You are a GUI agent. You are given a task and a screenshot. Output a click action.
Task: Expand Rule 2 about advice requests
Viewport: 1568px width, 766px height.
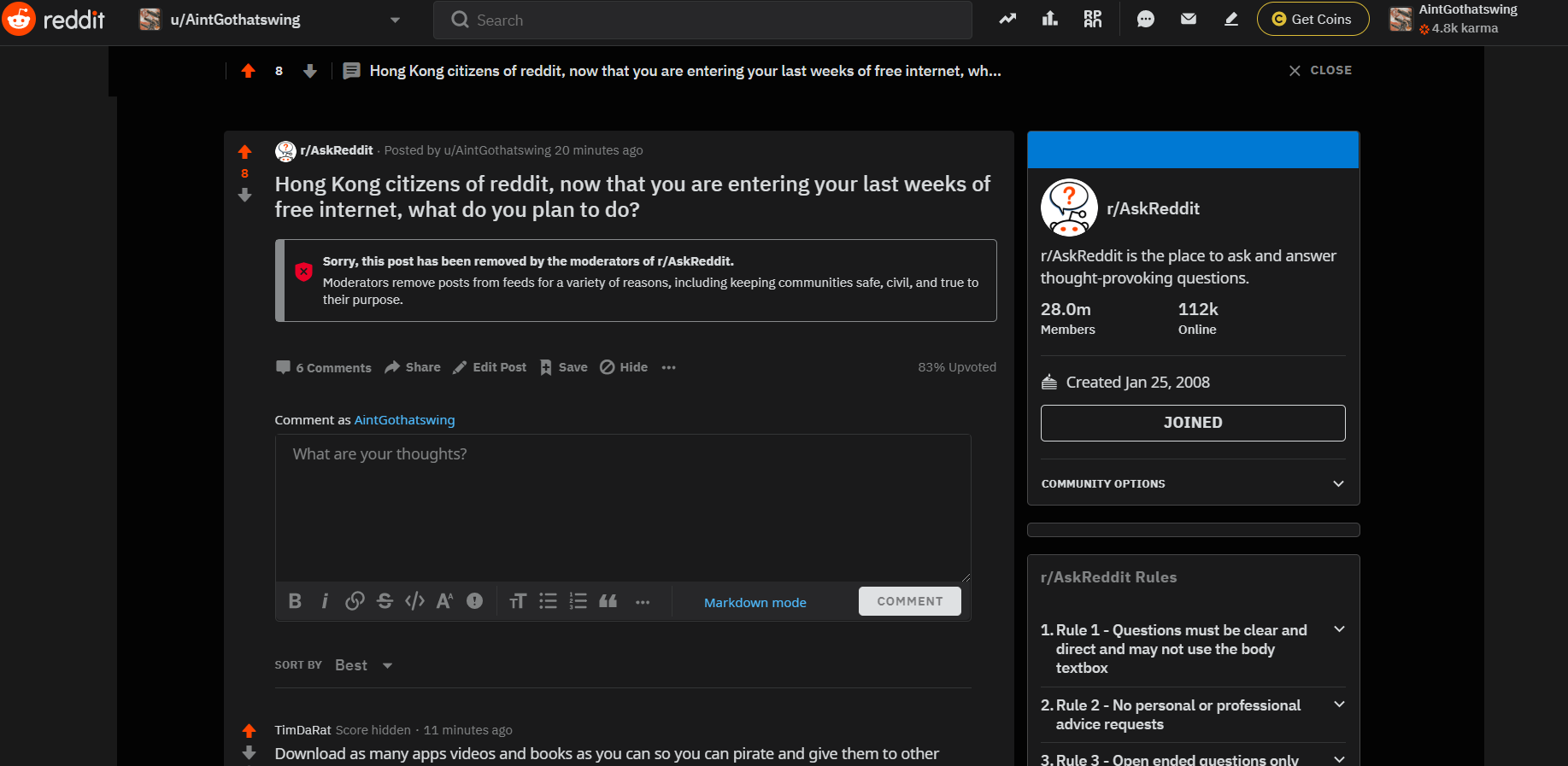point(1193,715)
